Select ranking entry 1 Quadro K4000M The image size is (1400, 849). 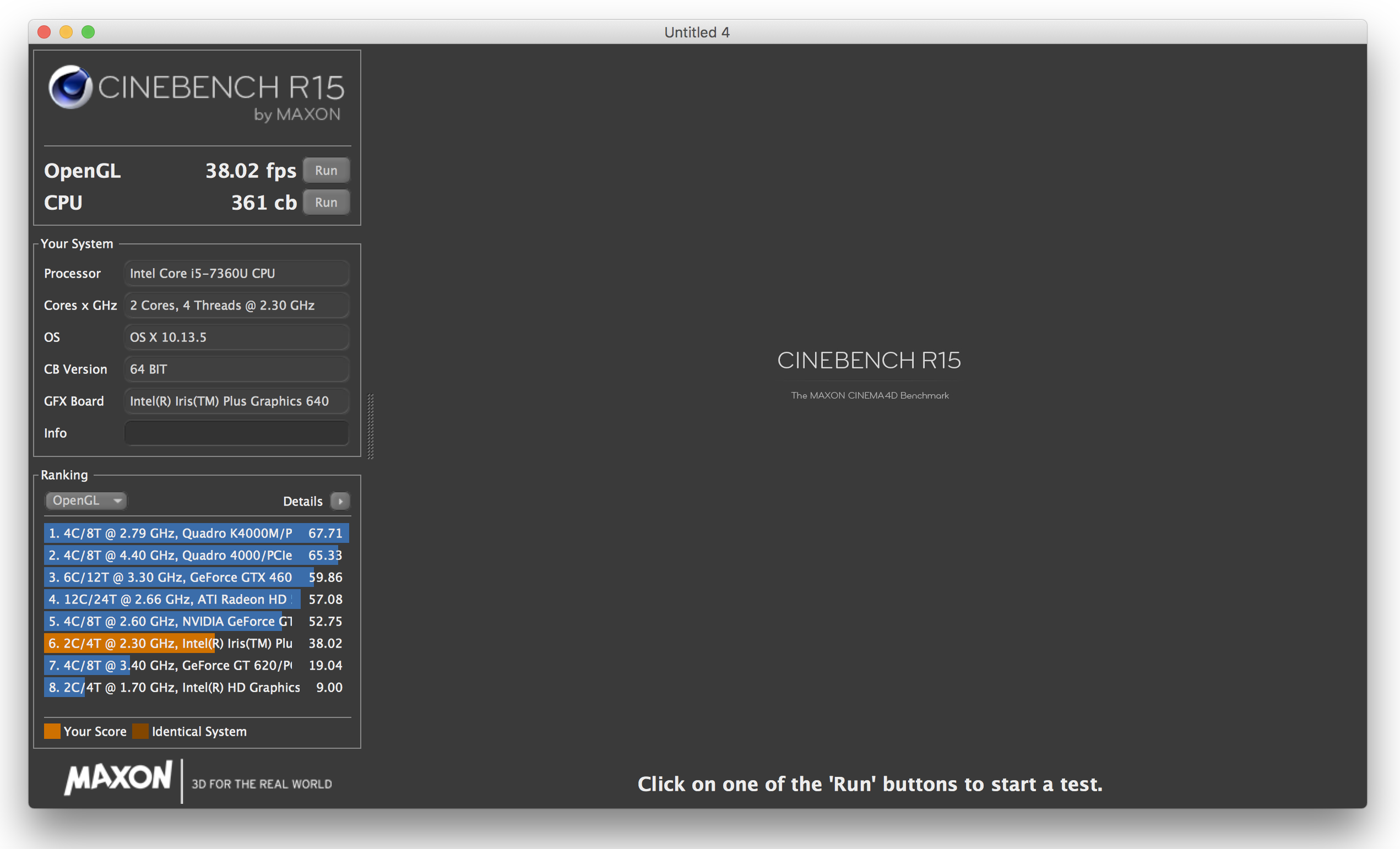tap(197, 532)
